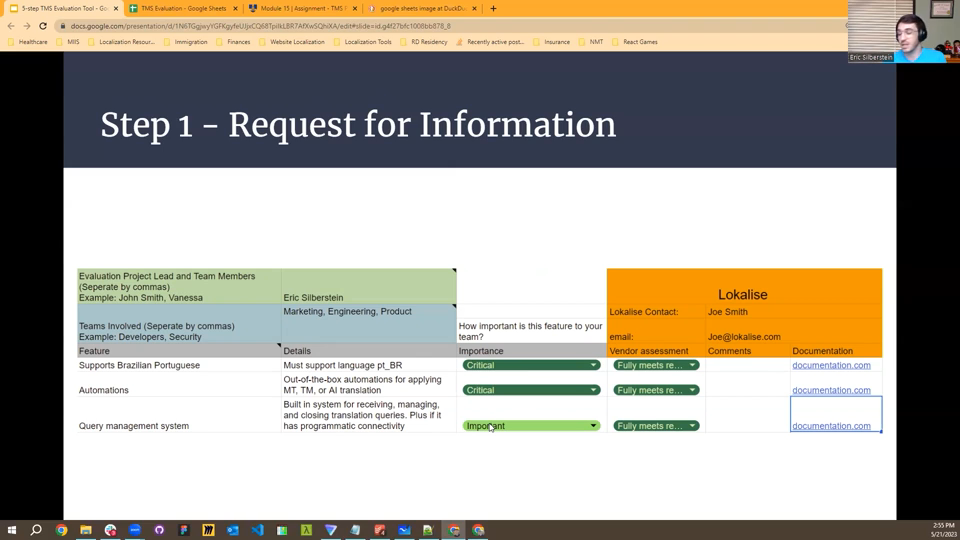Select the Query management system feature cell

pyautogui.click(x=179, y=414)
